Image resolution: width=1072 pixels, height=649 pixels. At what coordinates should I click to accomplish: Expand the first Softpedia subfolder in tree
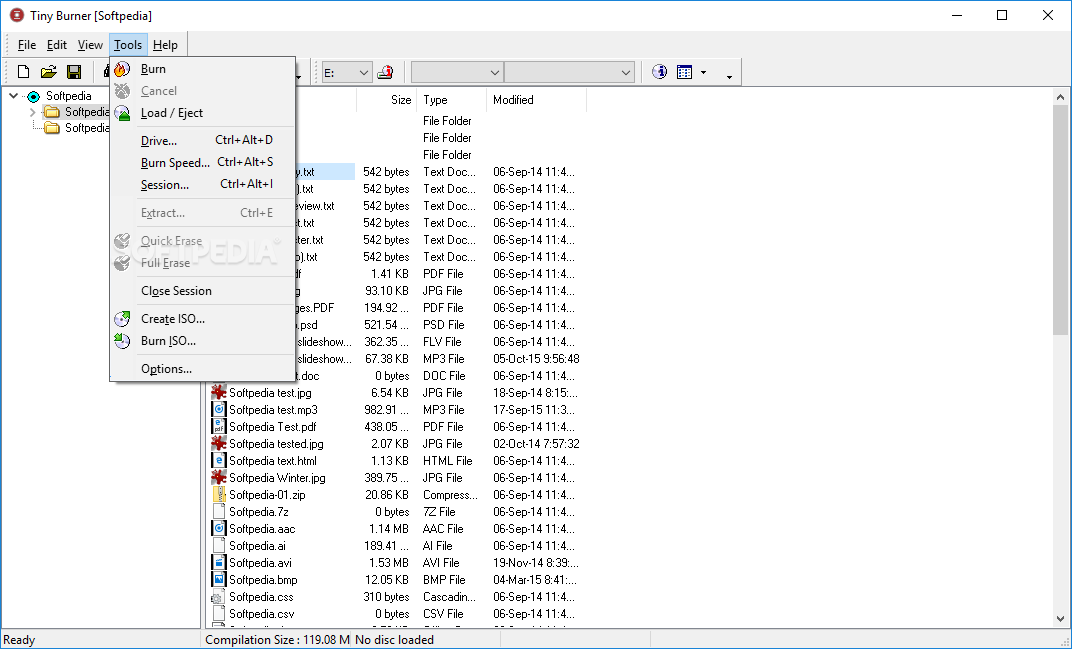click(33, 112)
